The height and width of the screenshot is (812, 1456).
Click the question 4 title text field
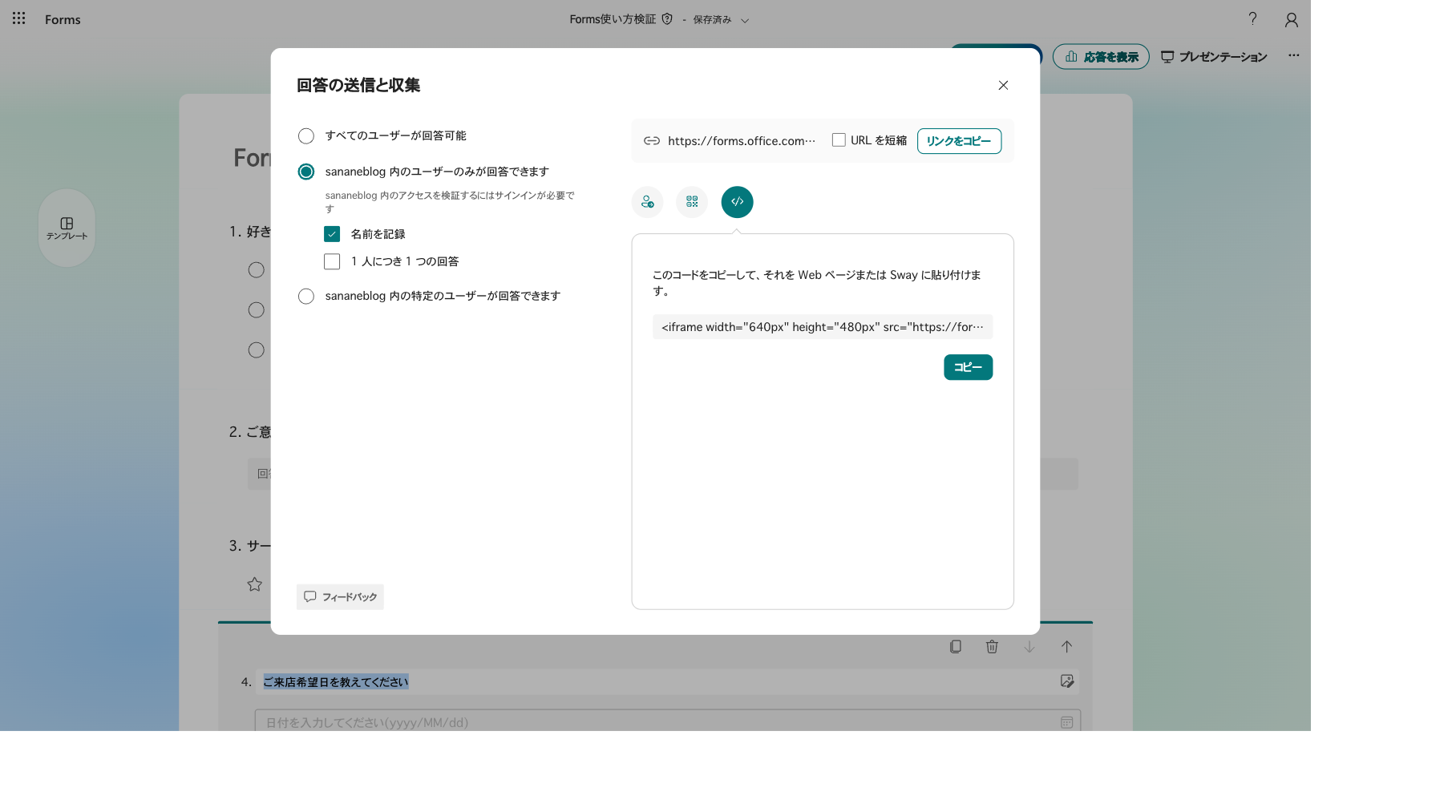(x=667, y=682)
